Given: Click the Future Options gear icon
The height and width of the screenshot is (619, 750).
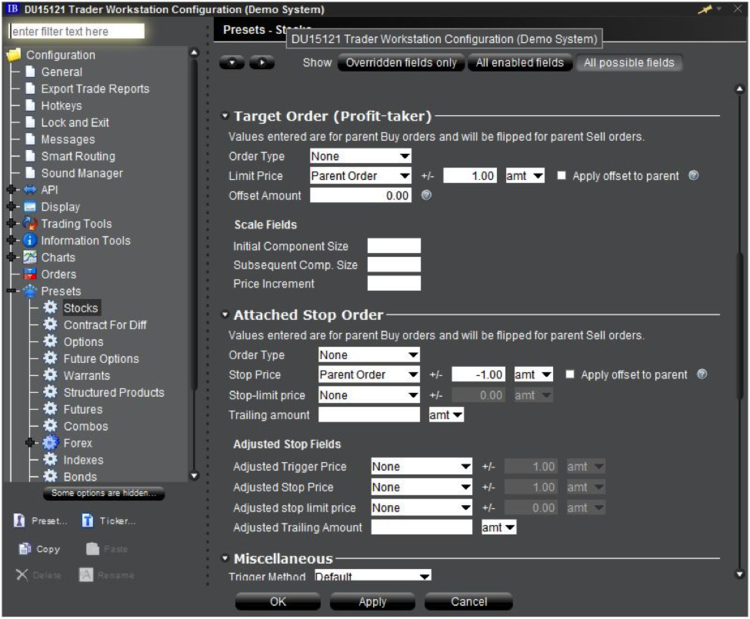Looking at the screenshot, I should pos(50,358).
